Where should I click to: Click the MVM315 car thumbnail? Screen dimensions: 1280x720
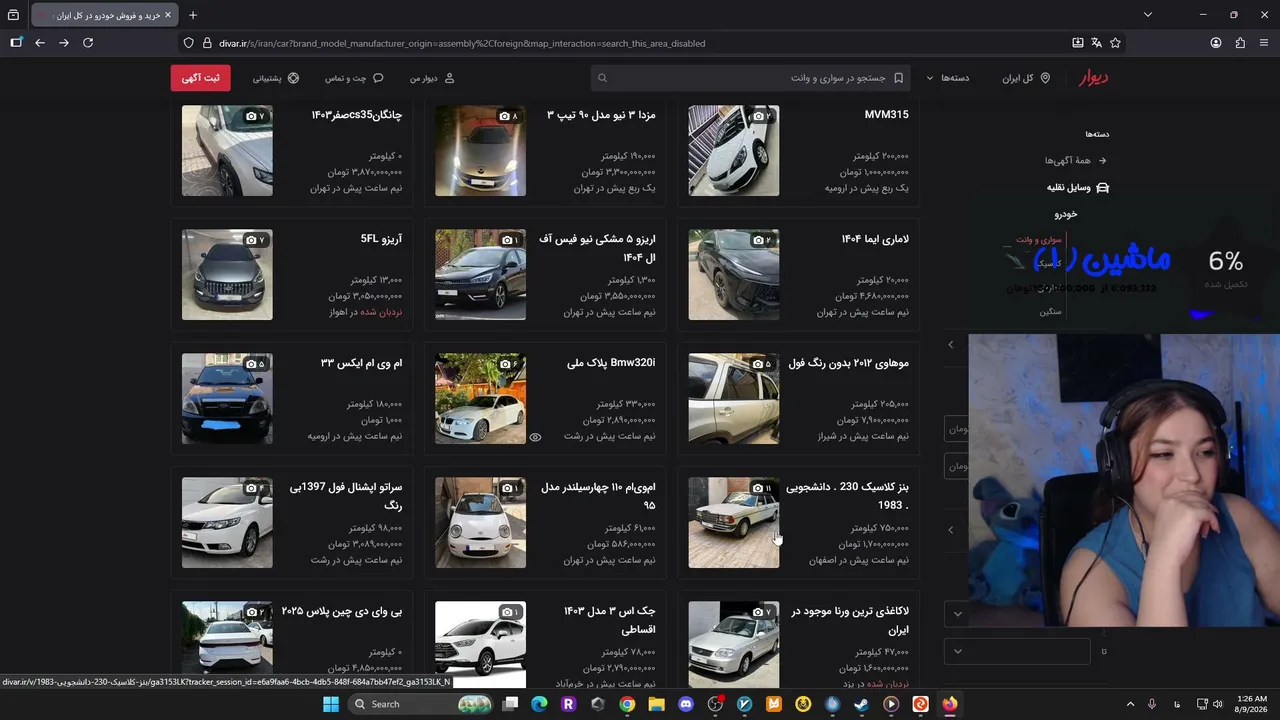[733, 150]
